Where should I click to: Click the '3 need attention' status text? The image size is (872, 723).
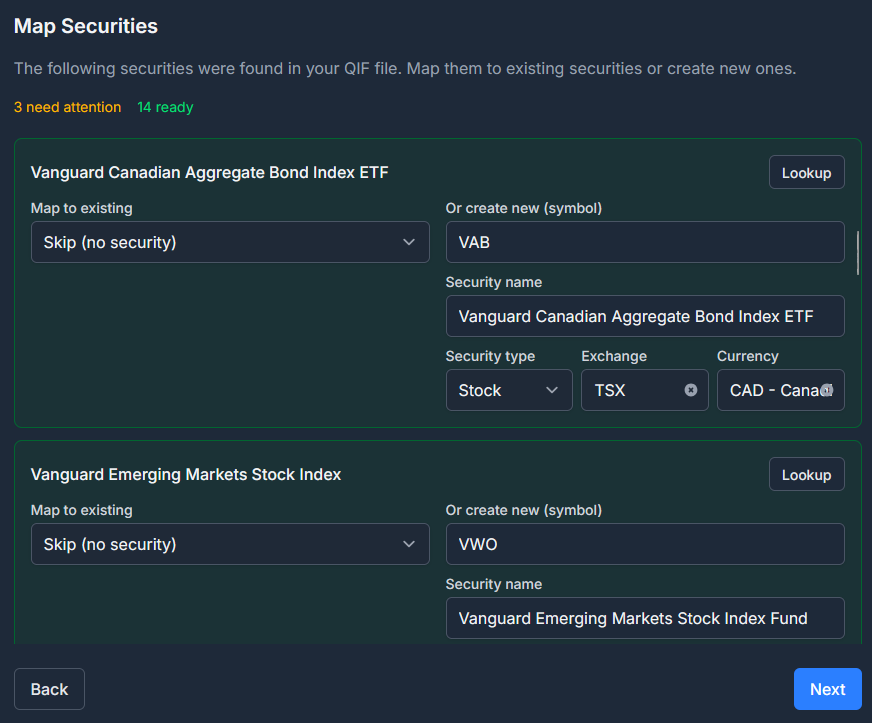pos(67,107)
